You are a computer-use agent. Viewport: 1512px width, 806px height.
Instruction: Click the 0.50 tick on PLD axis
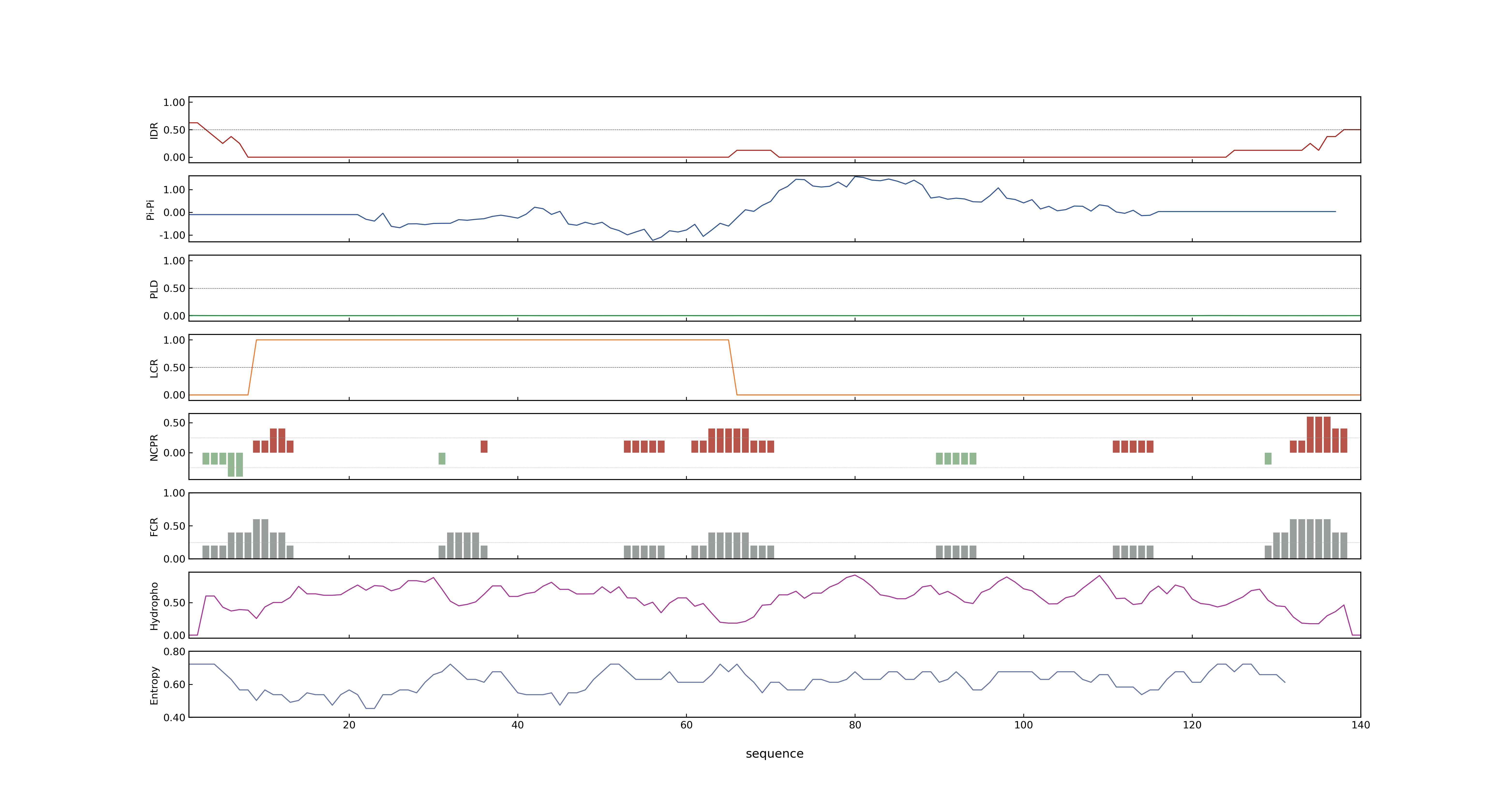(x=174, y=288)
